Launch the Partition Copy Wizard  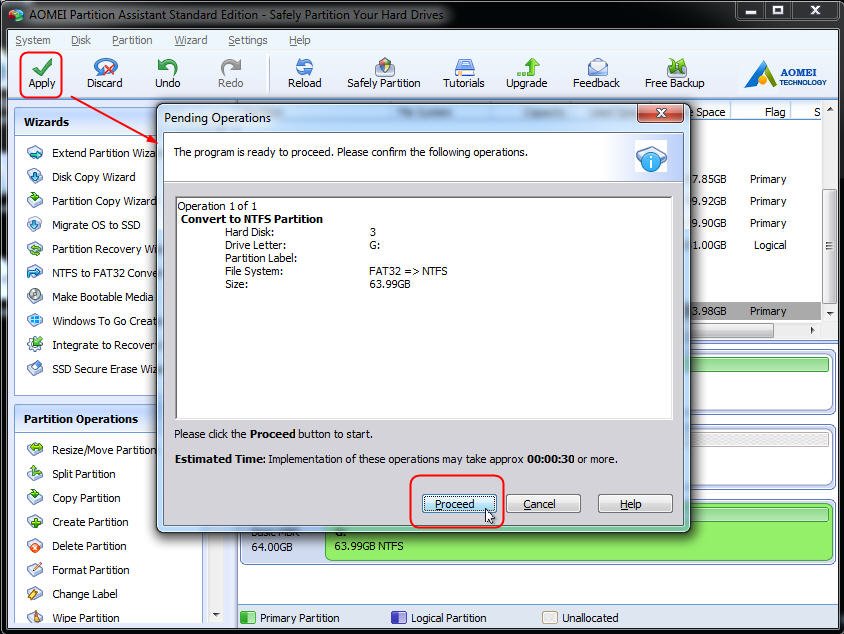pos(91,201)
